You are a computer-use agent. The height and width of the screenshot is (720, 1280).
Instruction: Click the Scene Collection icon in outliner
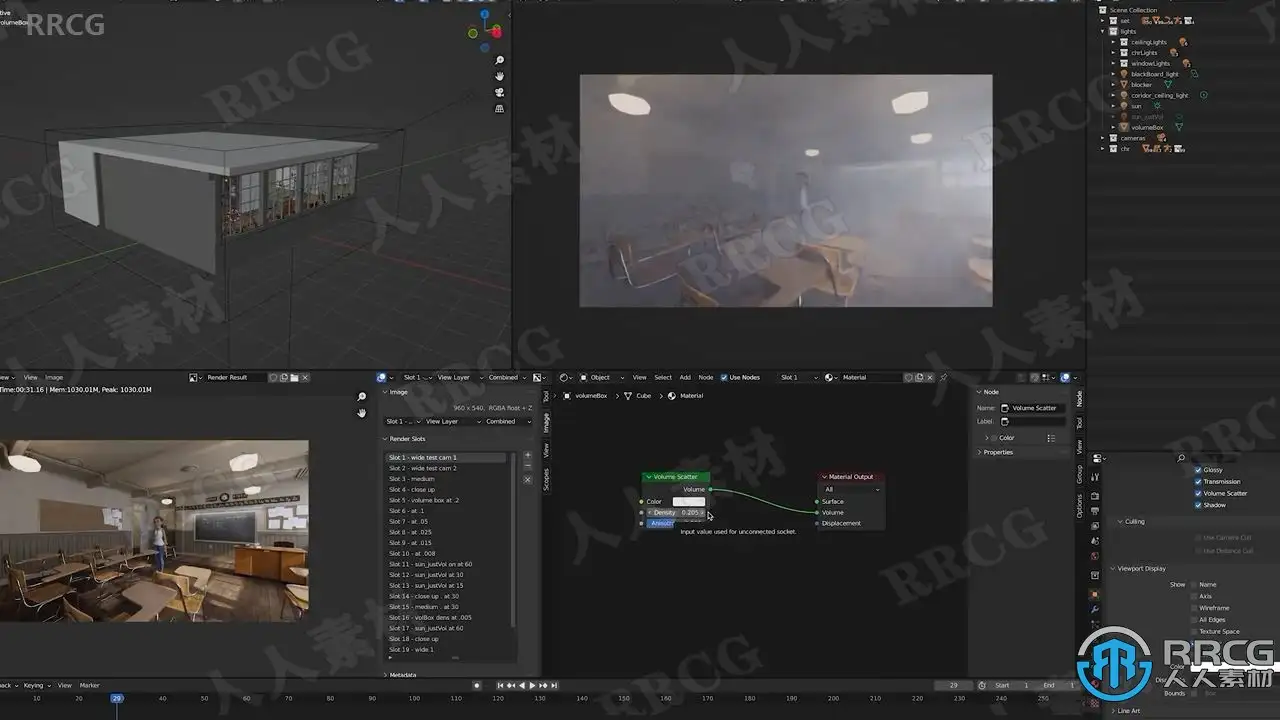tap(1104, 10)
